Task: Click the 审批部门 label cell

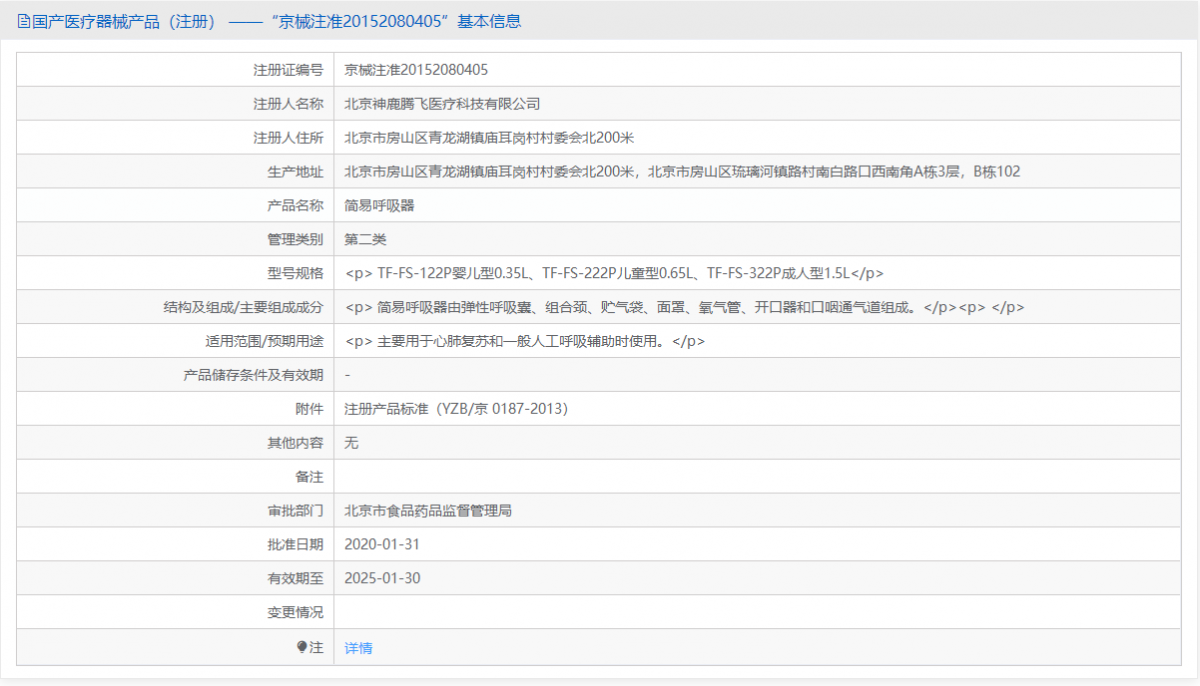Action: (x=175, y=511)
